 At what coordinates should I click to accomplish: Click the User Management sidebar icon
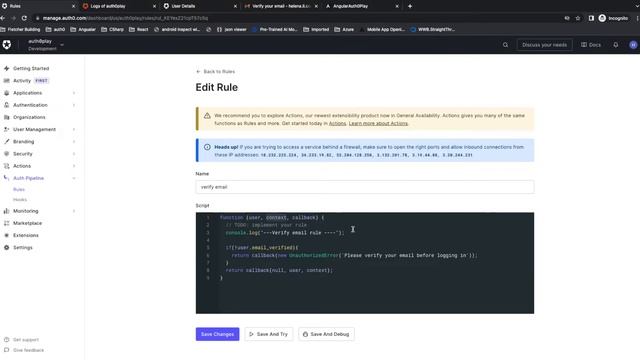[7, 129]
